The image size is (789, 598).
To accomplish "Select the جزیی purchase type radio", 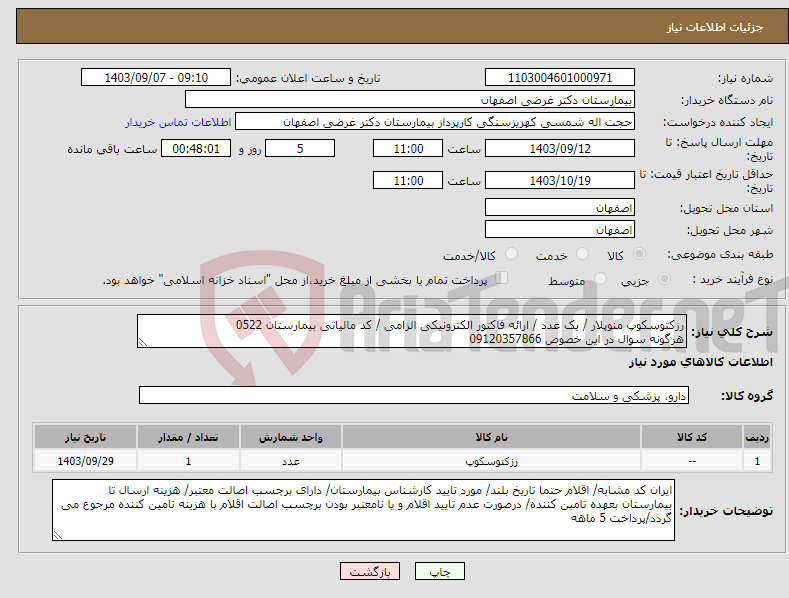I will click(x=664, y=279).
